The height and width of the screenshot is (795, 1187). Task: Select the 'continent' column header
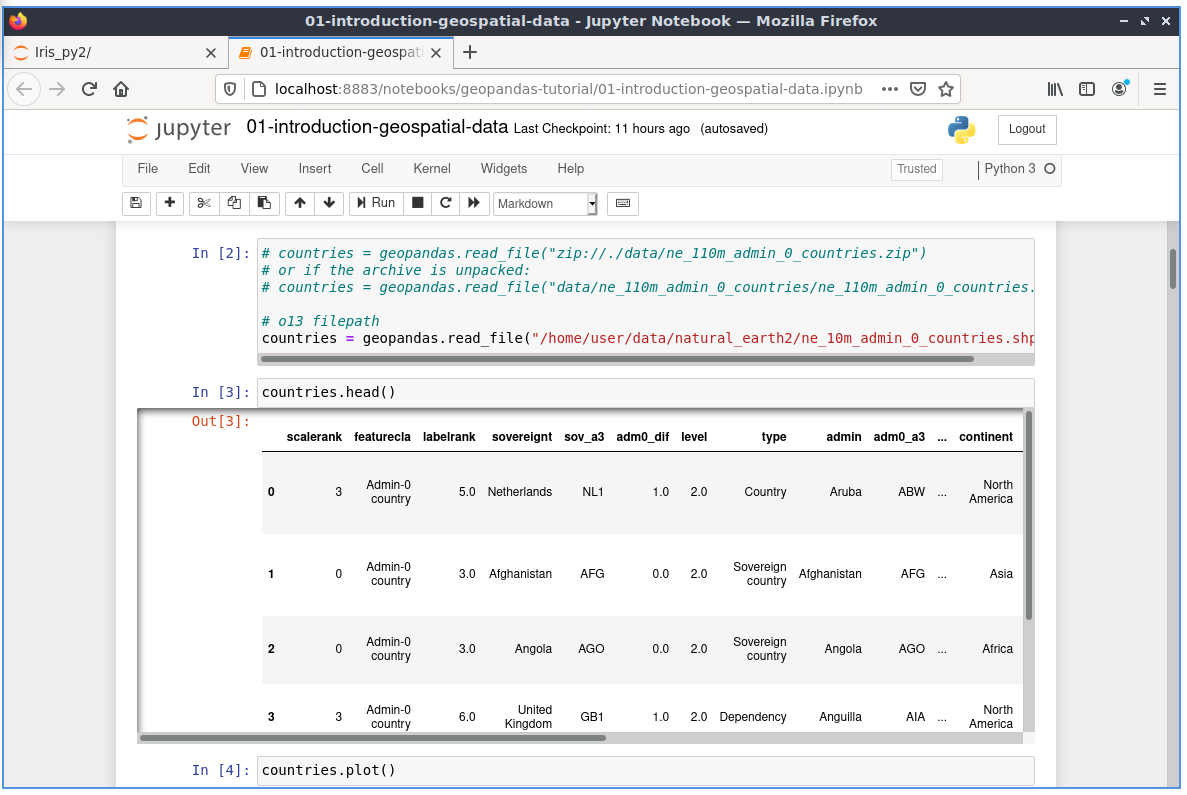[988, 438]
